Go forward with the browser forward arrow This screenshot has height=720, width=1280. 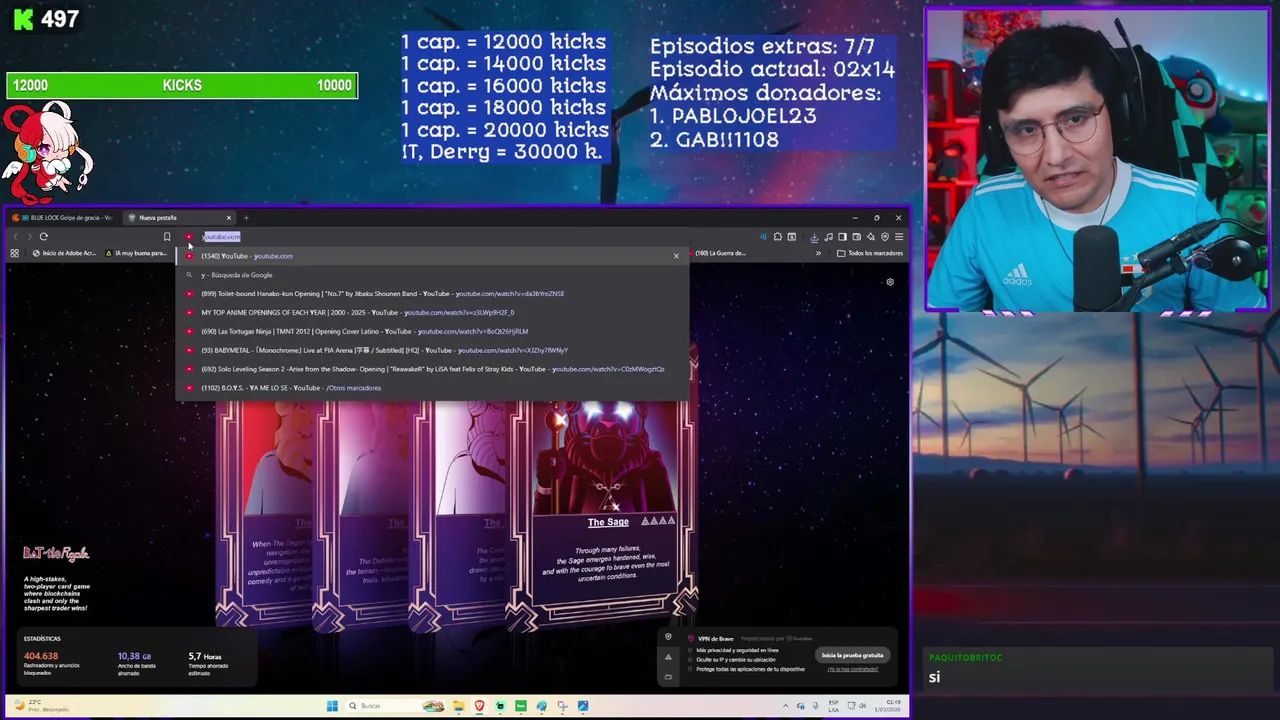(x=29, y=237)
